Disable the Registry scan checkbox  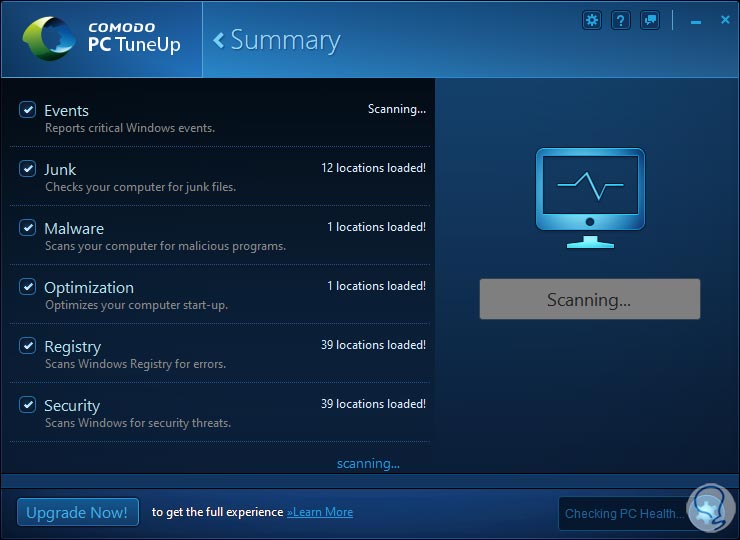(x=27, y=346)
